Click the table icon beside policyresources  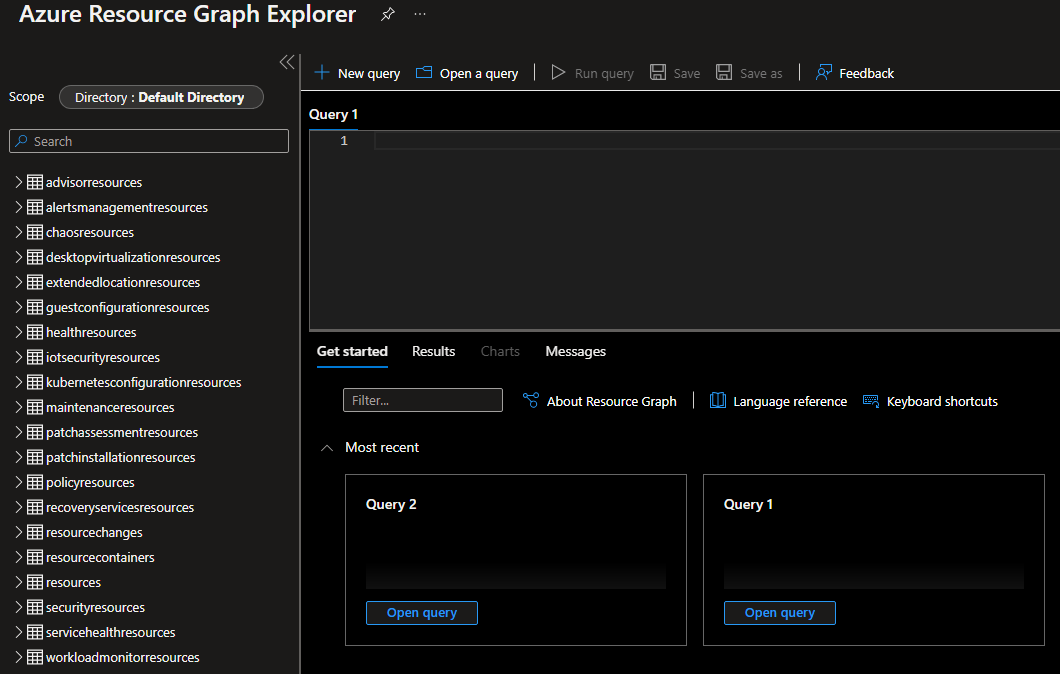pyautogui.click(x=35, y=482)
